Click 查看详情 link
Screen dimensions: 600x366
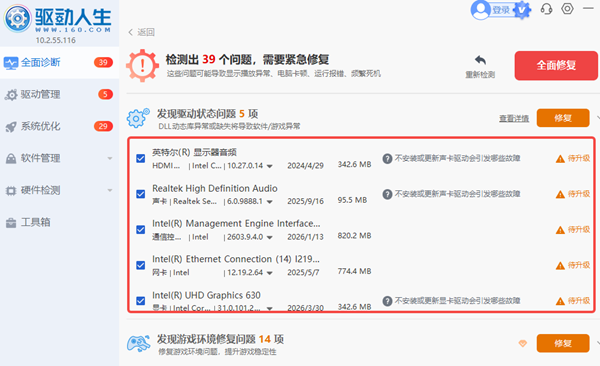514,118
